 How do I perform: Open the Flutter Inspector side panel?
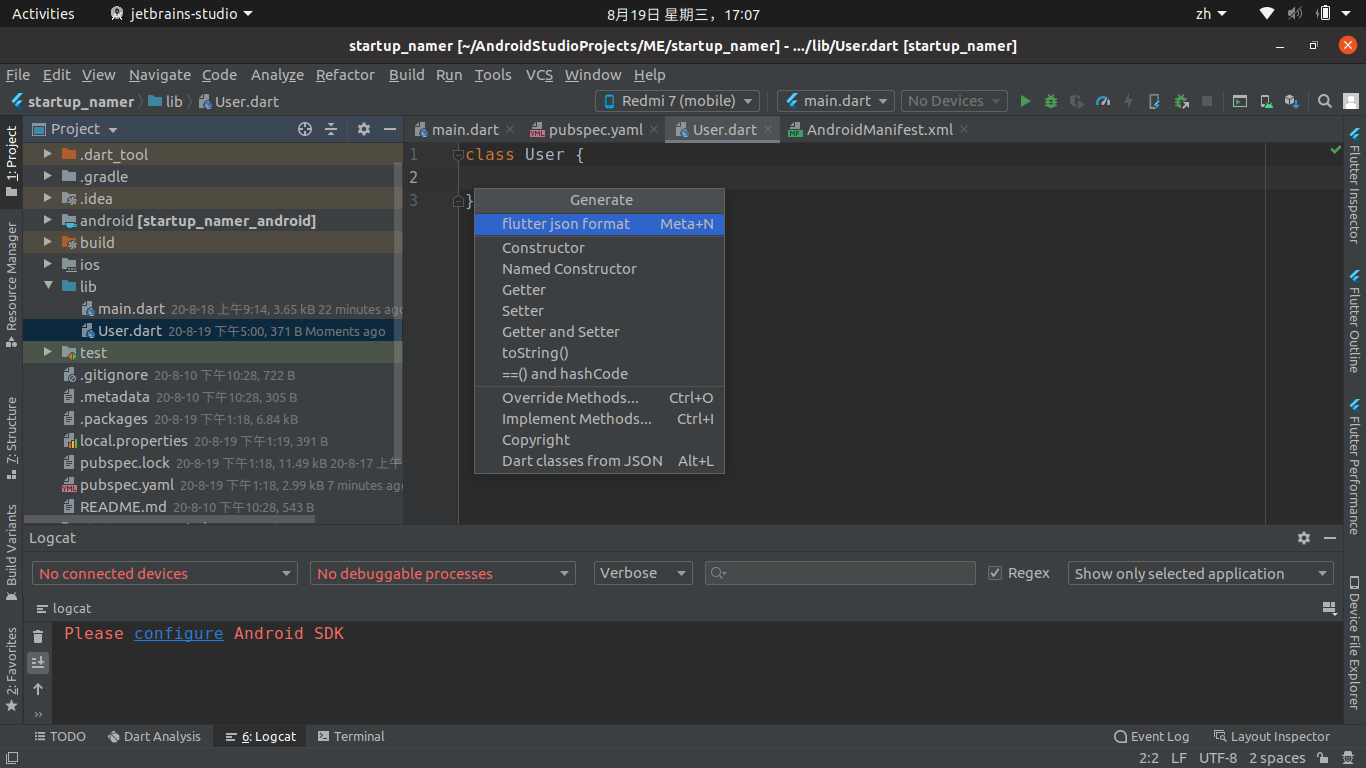coord(1354,185)
